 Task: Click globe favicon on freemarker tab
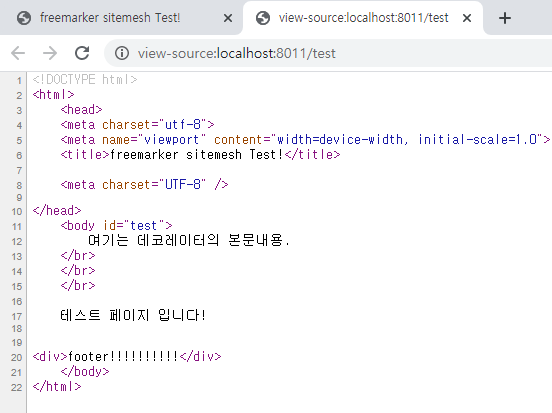point(24,18)
